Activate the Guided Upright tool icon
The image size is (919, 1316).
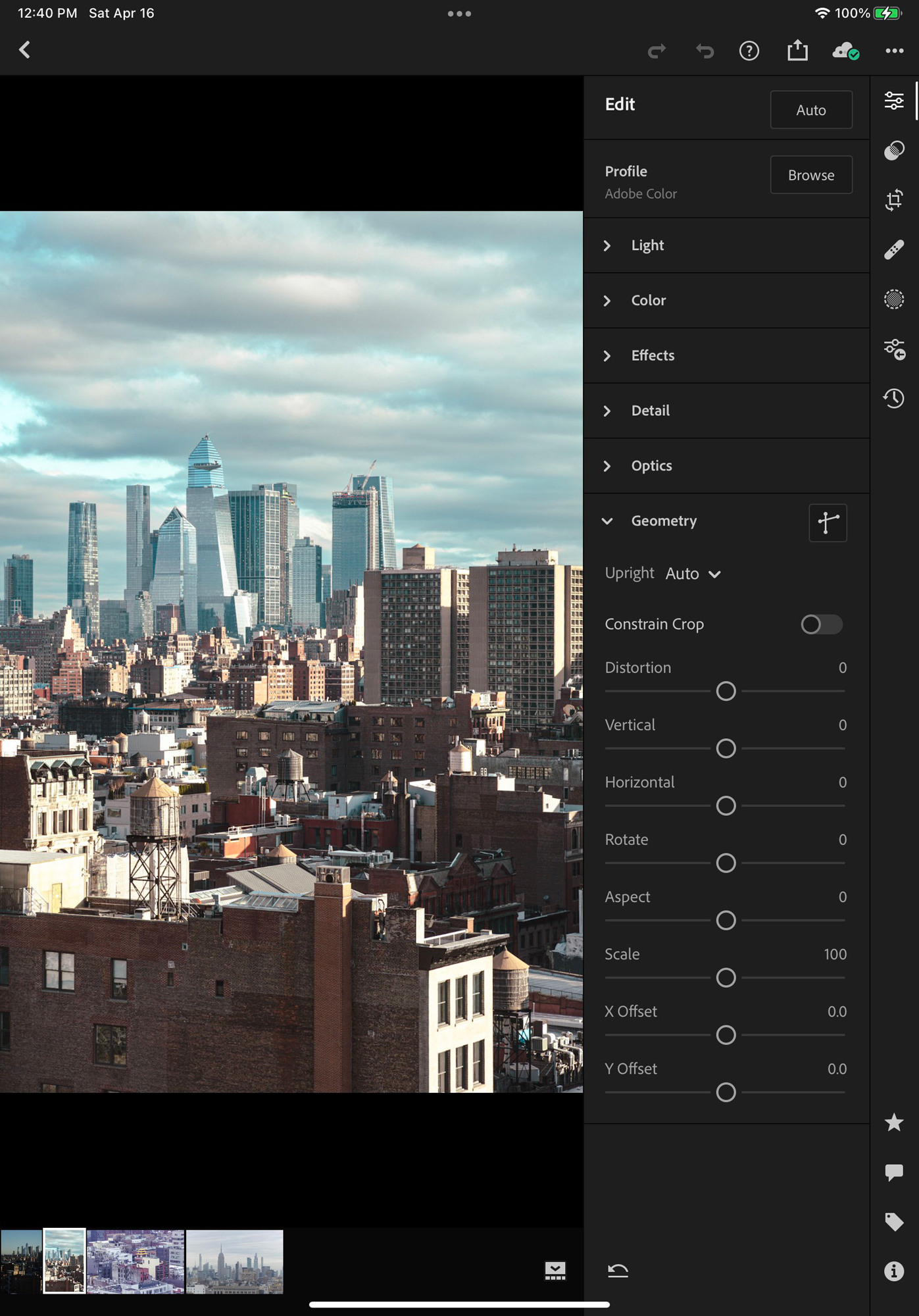(827, 523)
